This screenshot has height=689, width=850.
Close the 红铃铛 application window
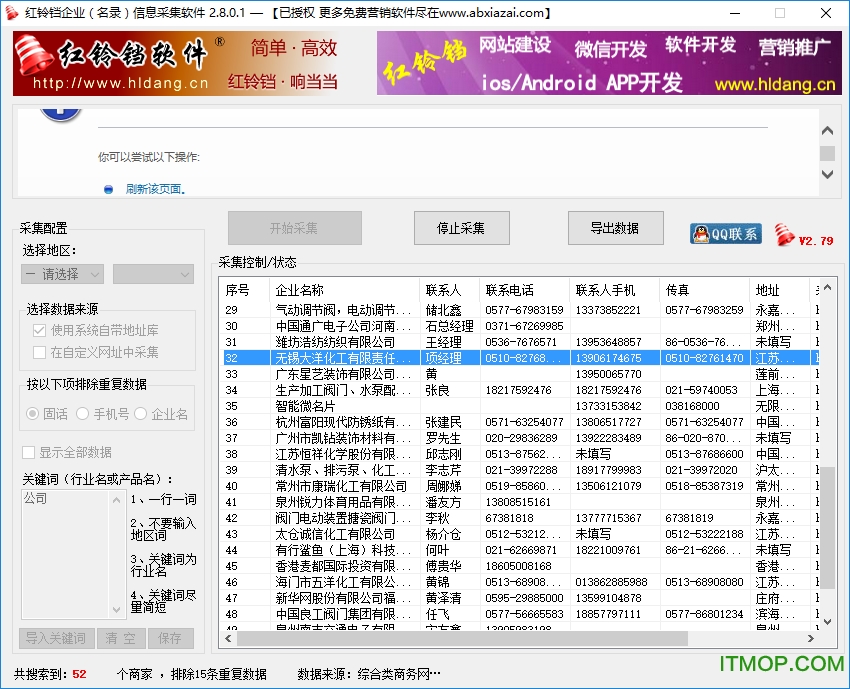(826, 12)
